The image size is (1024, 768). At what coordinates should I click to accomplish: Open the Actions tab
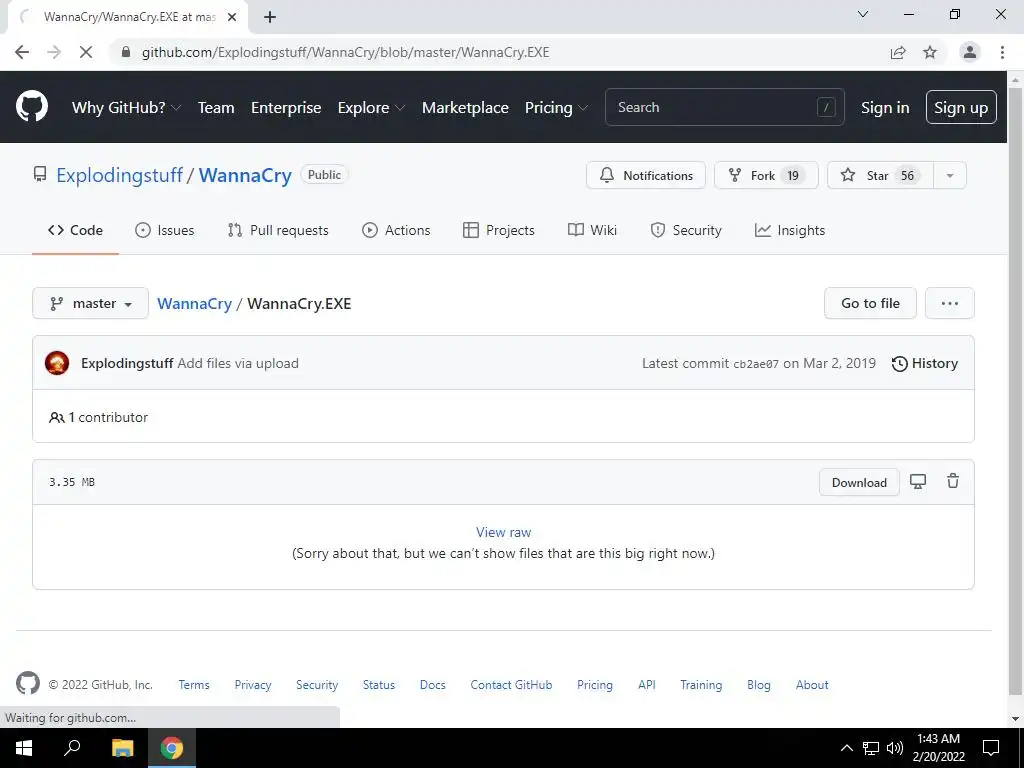coord(396,230)
